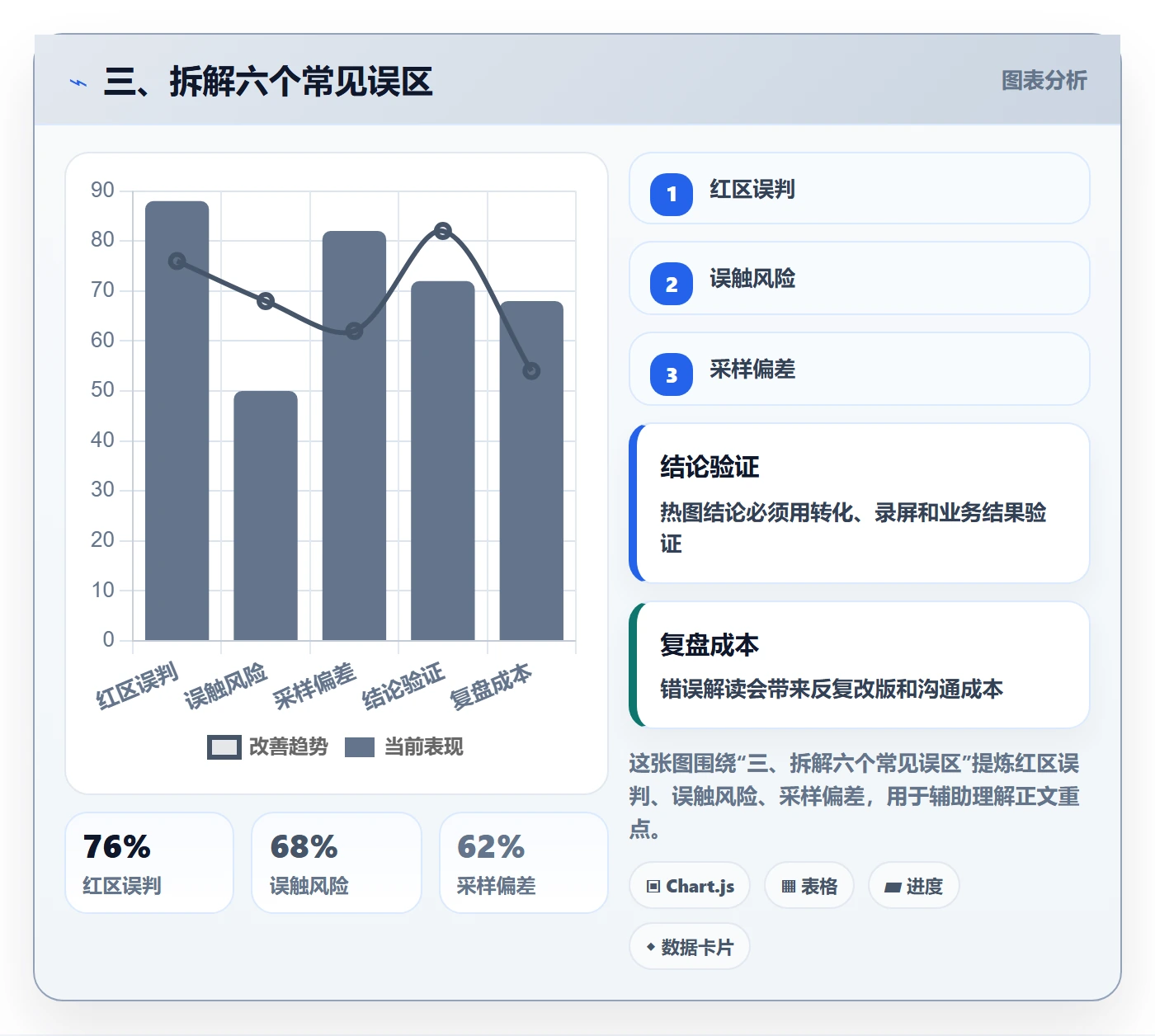Click the 错误解读会带来反复改版和沟通成本 text
The image size is (1155, 1036).
[x=832, y=689]
